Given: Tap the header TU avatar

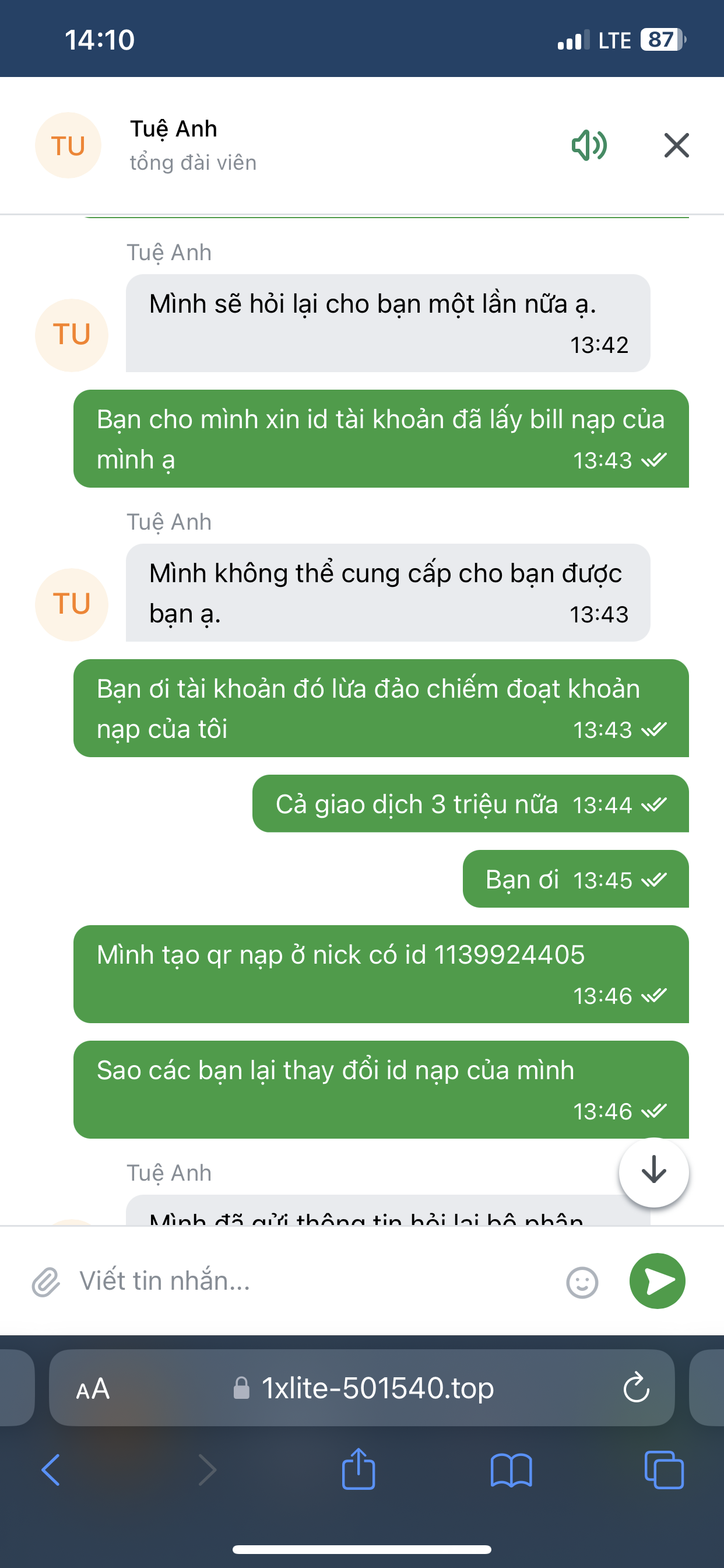Looking at the screenshot, I should click(68, 145).
